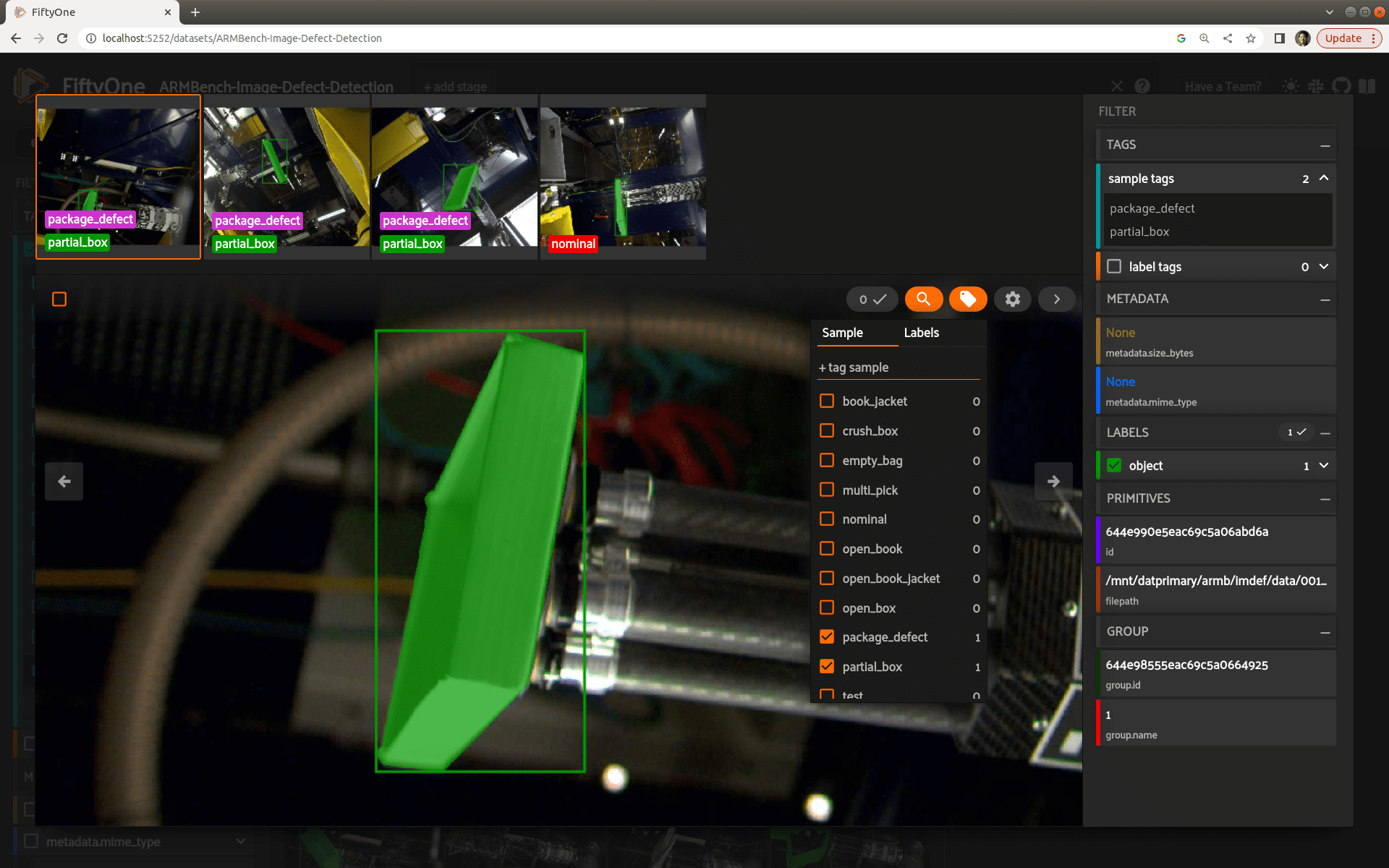Click the Update browser button

coord(1343,38)
